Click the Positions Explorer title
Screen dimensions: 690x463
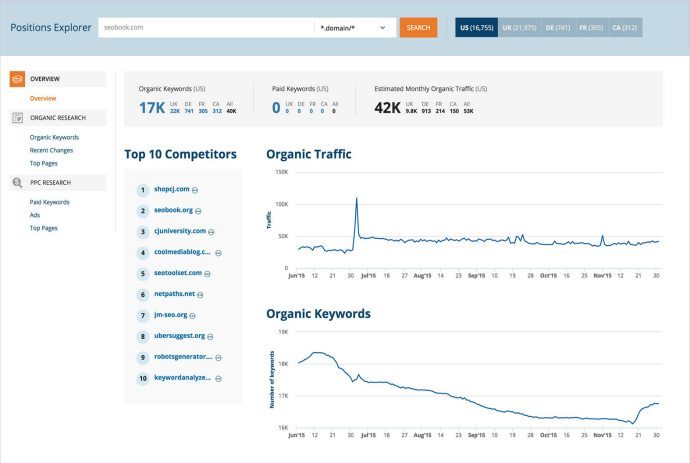pyautogui.click(x=51, y=28)
